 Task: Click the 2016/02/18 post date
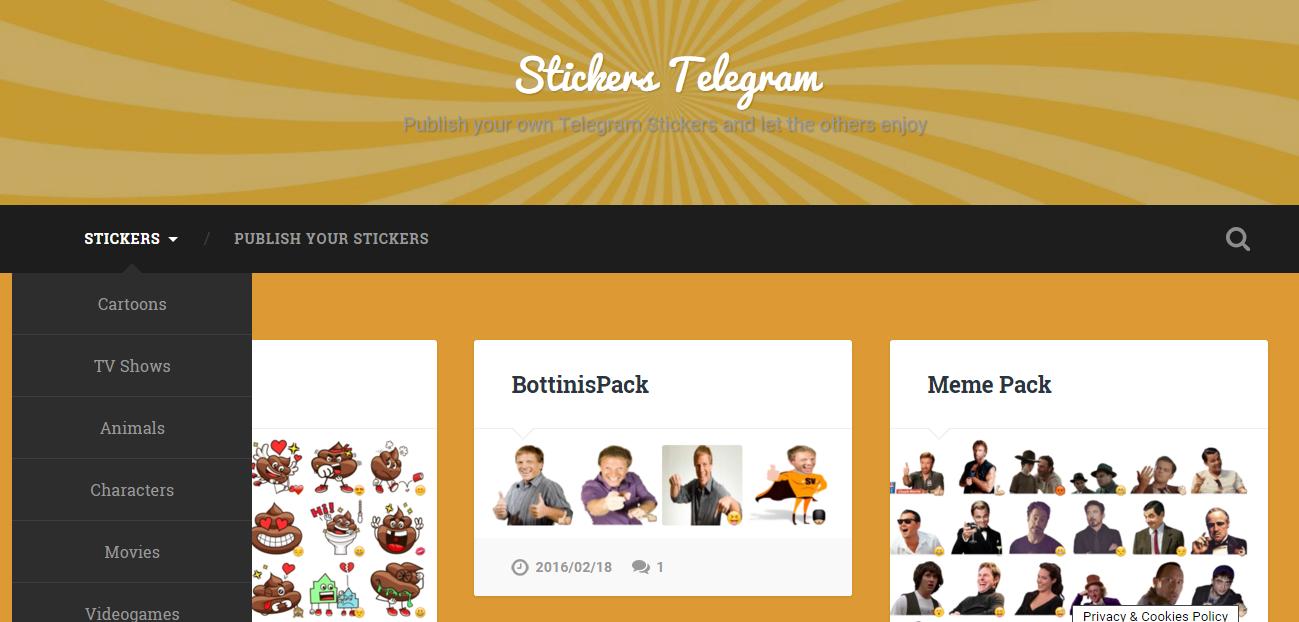573,567
